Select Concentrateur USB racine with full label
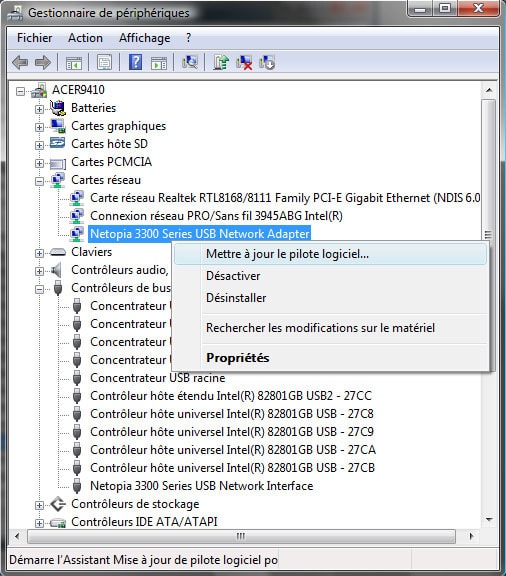The width and height of the screenshot is (506, 576). (x=158, y=378)
